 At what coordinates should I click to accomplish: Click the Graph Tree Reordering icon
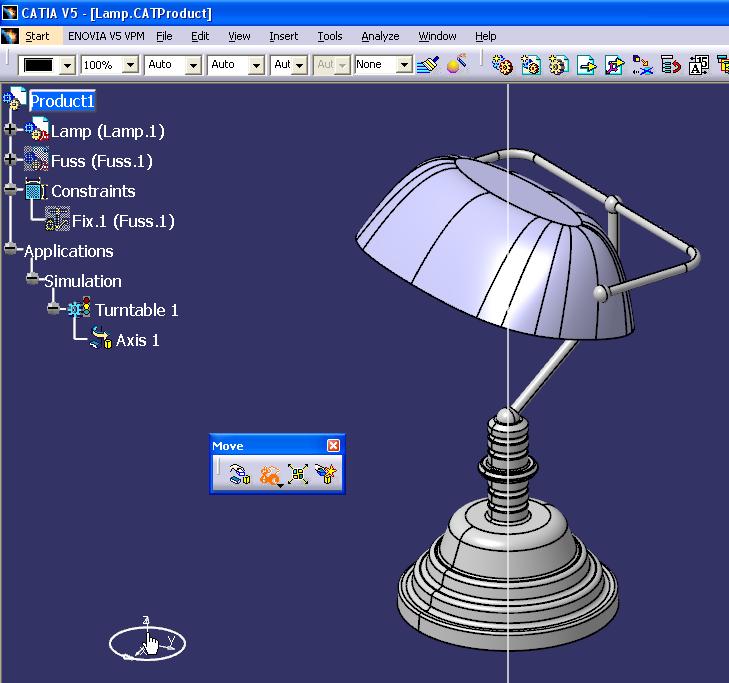(670, 65)
